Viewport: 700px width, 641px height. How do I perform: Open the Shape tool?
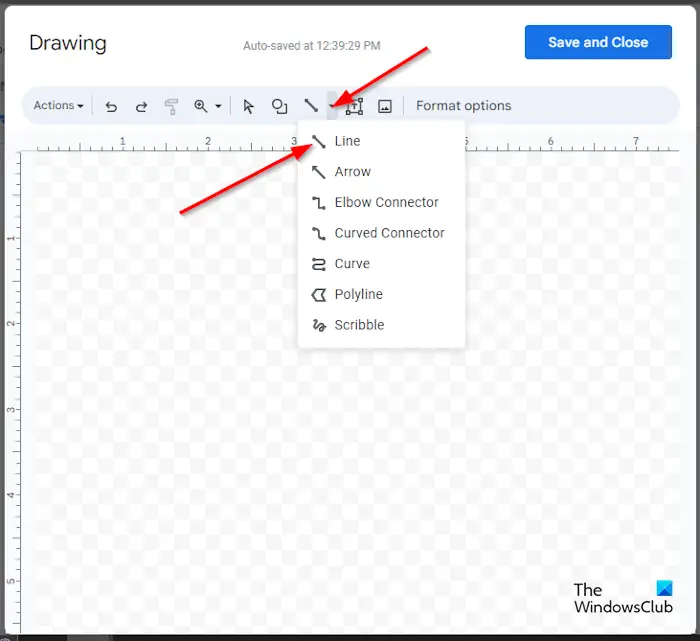tap(279, 106)
